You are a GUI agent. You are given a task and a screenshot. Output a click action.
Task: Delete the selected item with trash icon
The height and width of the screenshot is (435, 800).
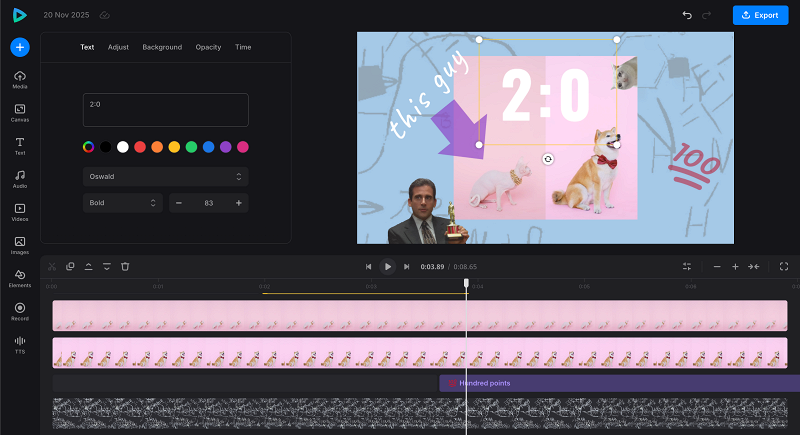coord(125,267)
